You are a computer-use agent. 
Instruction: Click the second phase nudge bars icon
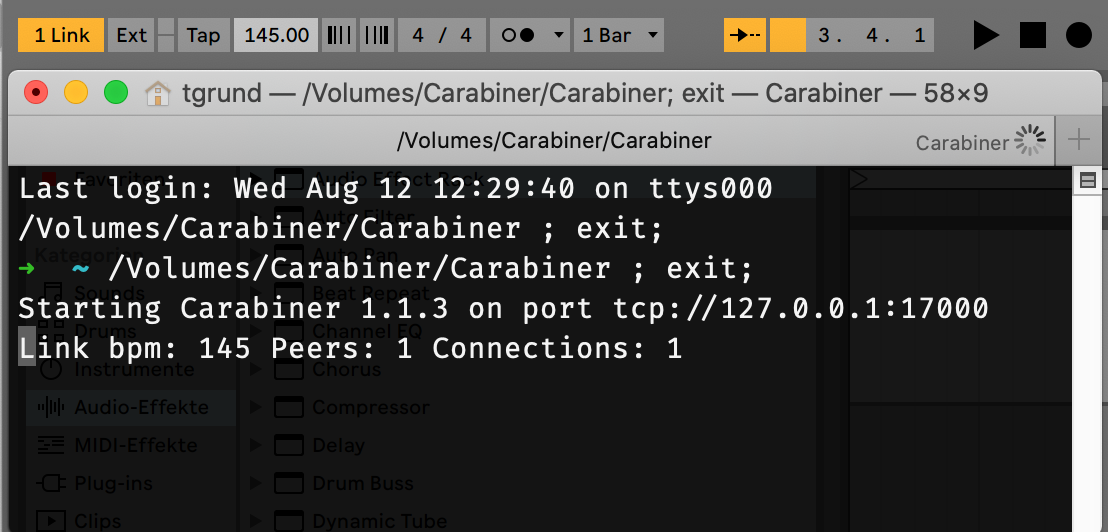(376, 35)
